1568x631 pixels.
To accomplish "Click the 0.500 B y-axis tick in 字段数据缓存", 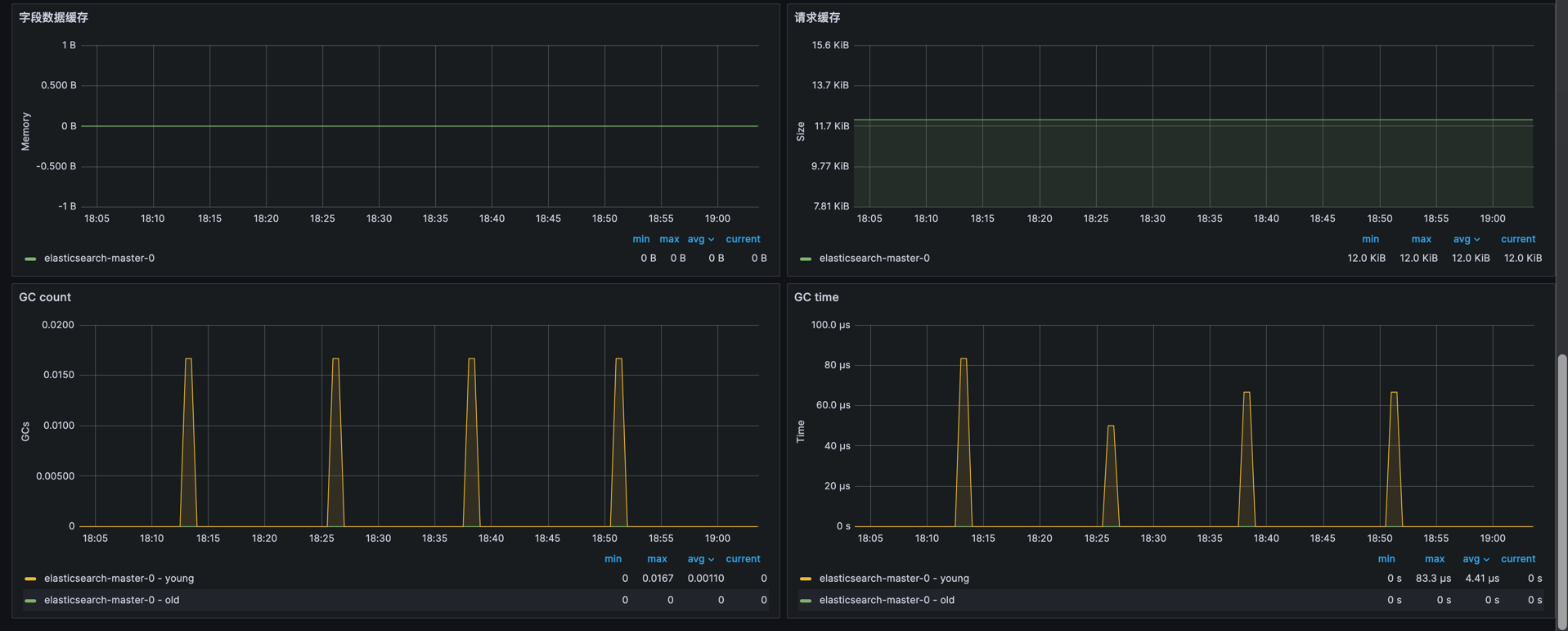I will pos(59,85).
